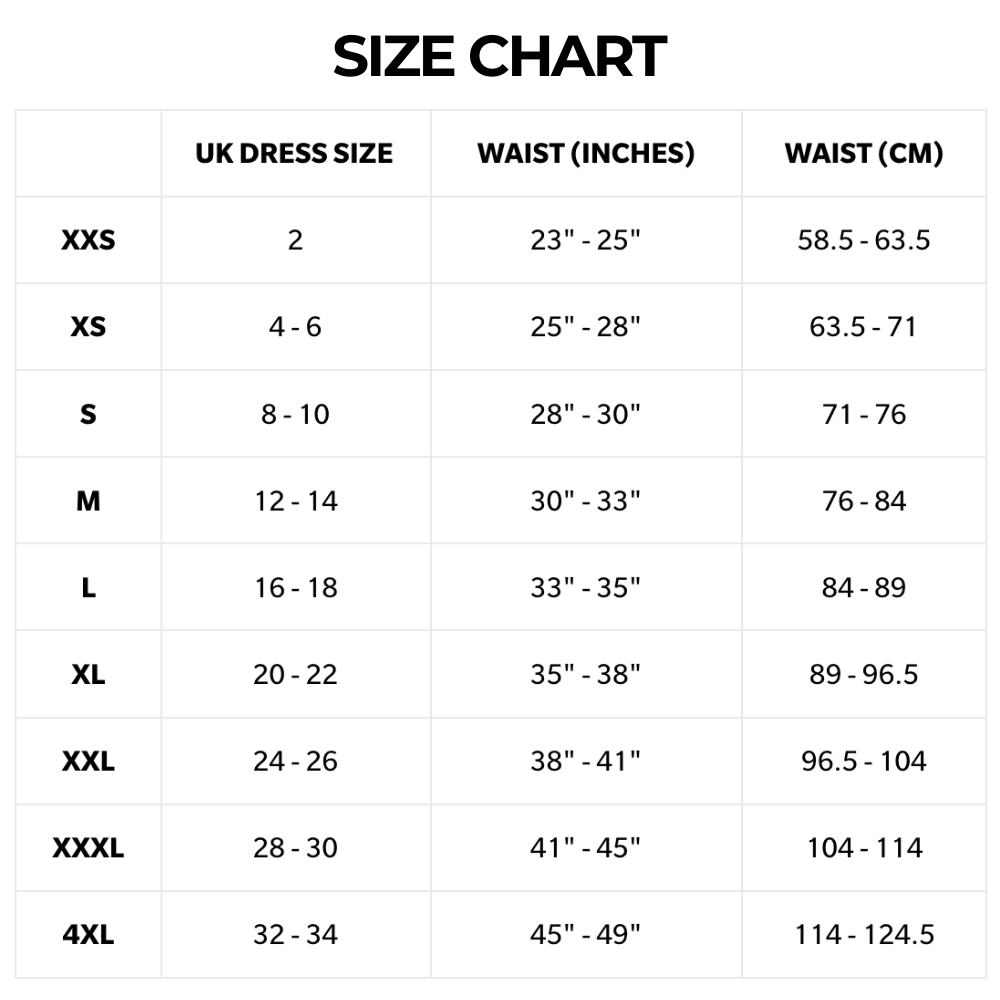The width and height of the screenshot is (1000, 1000).
Task: Click the S size row label
Action: pyautogui.click(x=88, y=414)
